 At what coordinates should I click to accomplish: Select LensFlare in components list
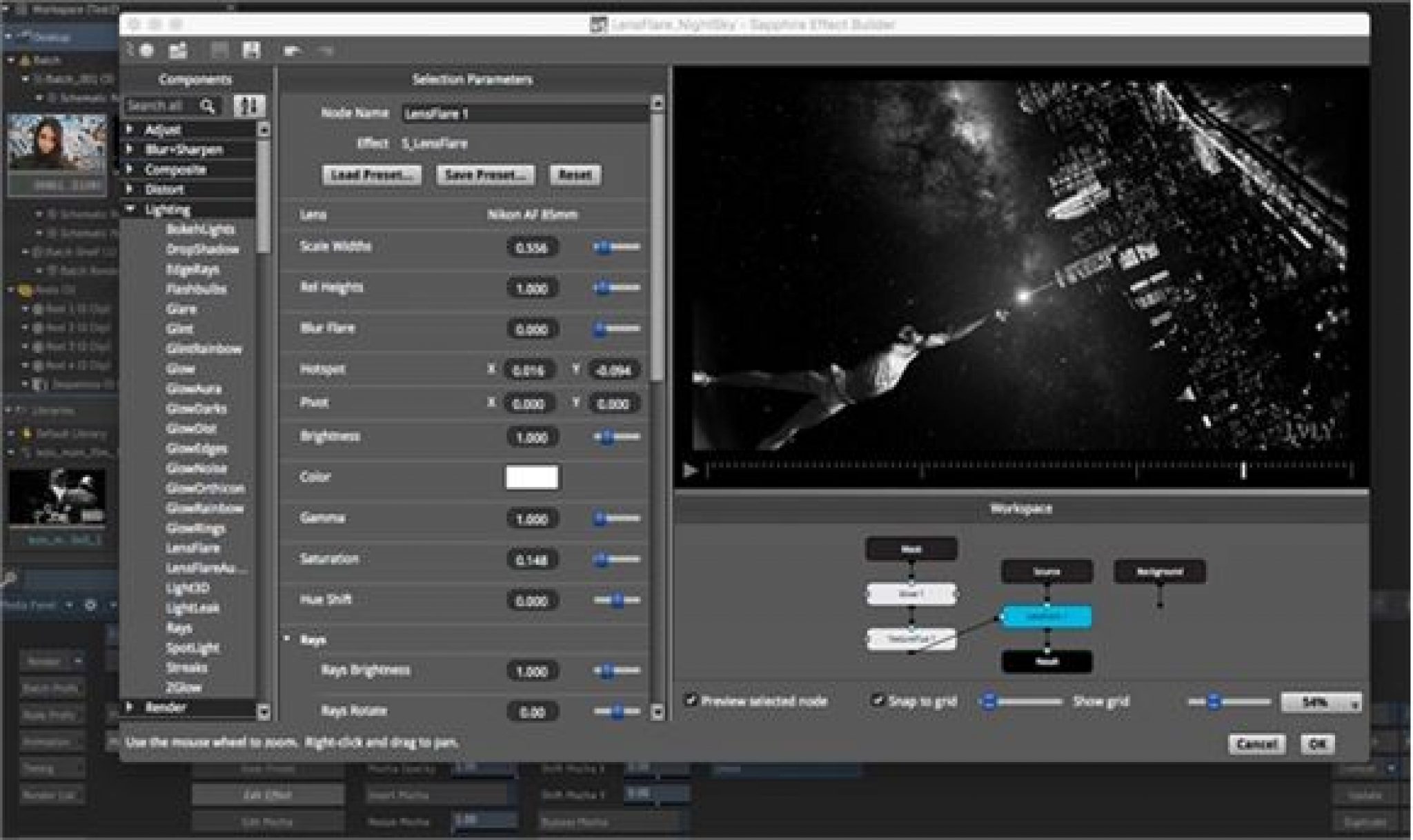(192, 548)
